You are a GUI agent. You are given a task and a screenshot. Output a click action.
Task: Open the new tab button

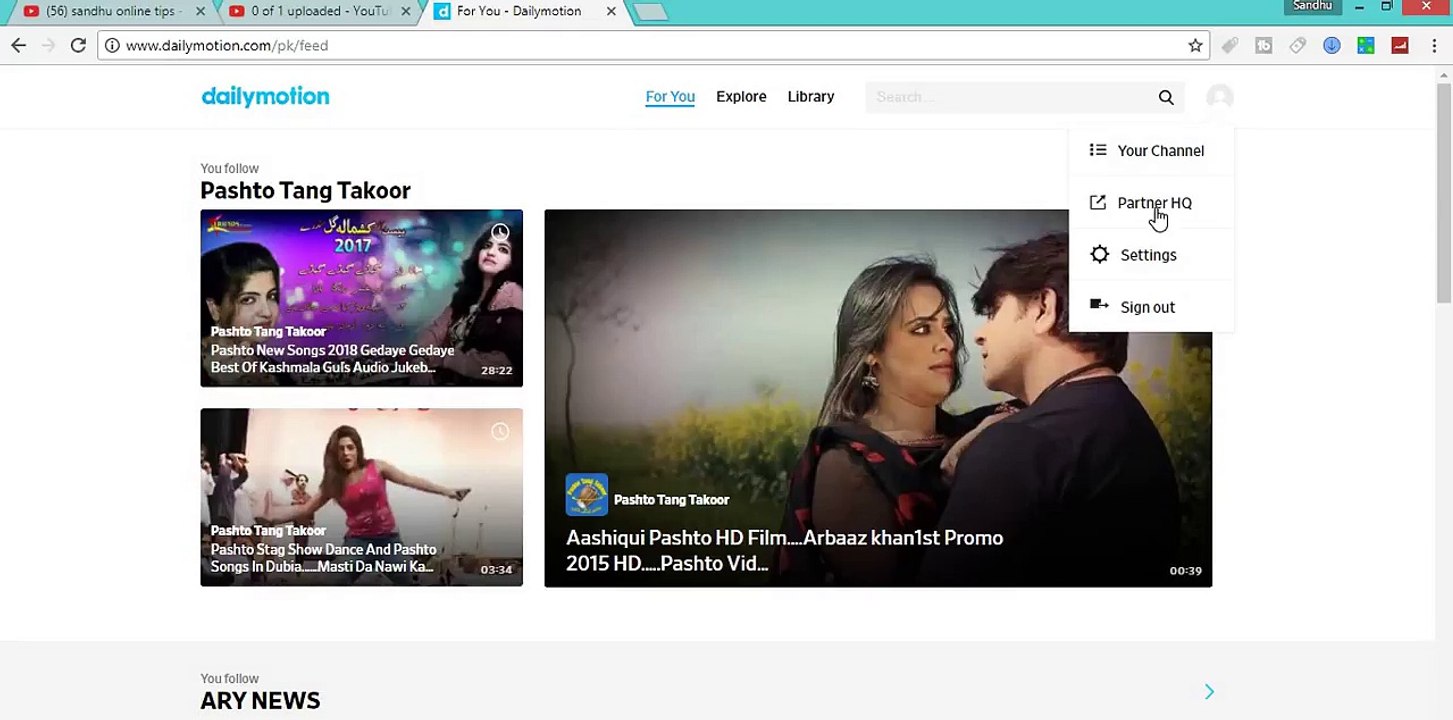point(651,12)
